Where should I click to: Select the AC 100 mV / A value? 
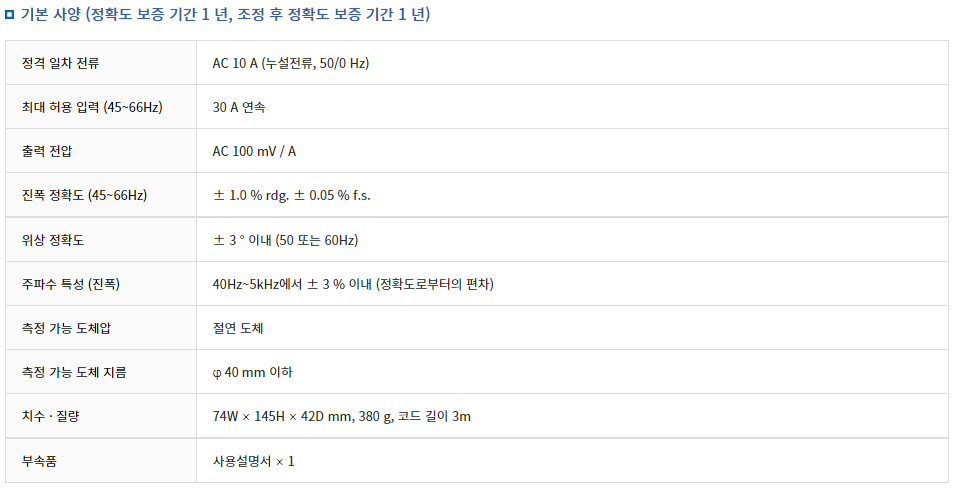[254, 151]
